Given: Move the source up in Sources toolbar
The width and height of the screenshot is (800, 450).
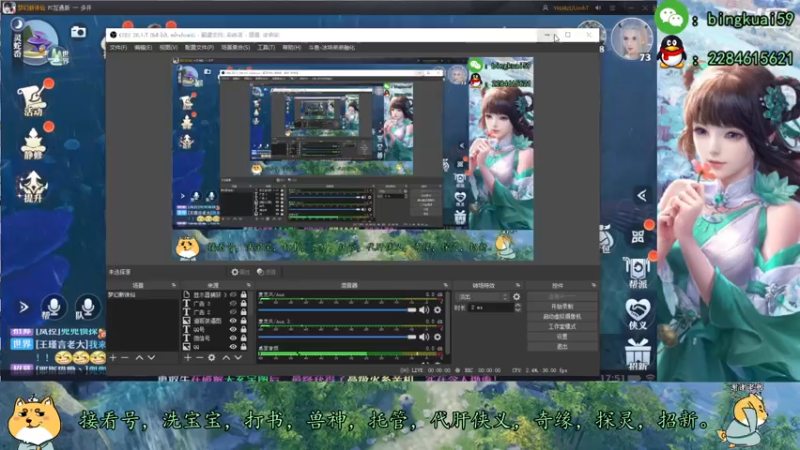Looking at the screenshot, I should coord(226,358).
